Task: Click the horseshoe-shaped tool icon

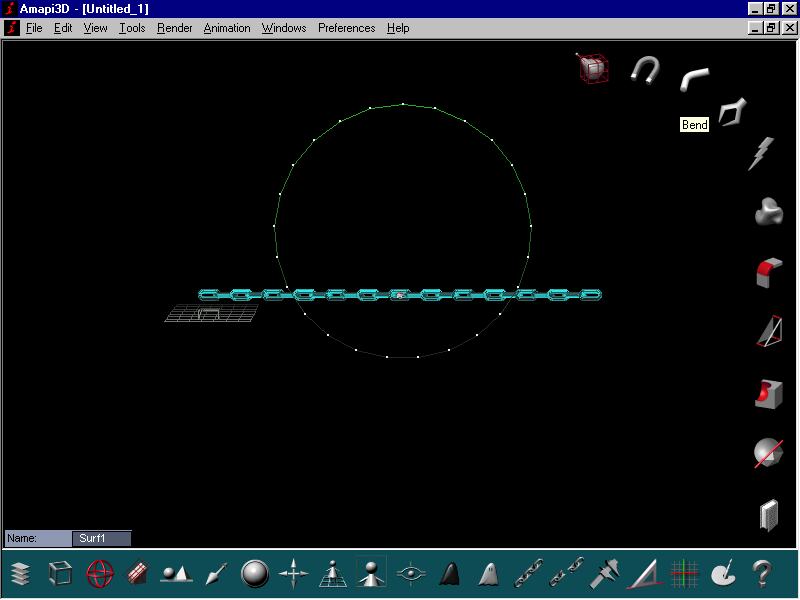Action: point(645,69)
